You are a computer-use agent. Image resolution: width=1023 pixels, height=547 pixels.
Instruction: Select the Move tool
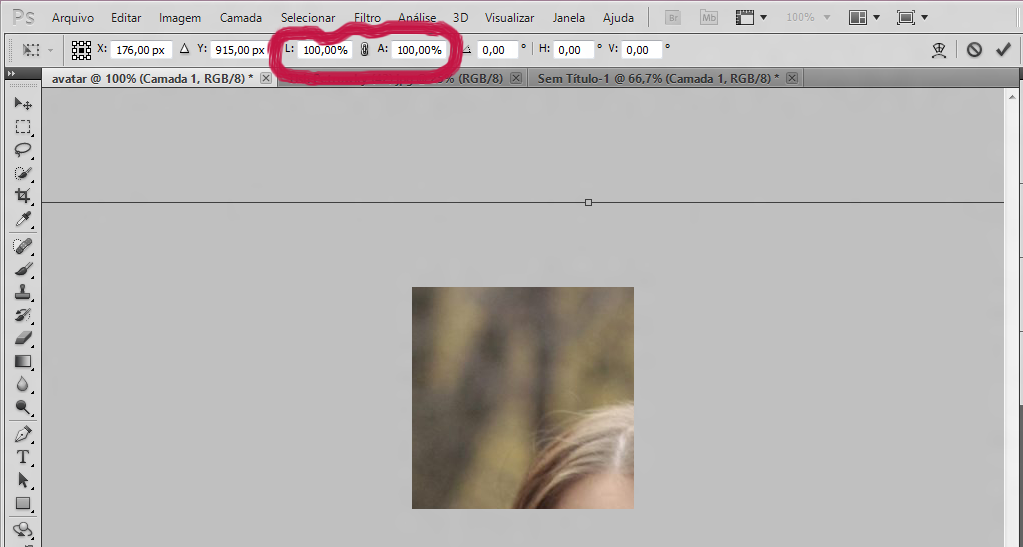point(23,104)
